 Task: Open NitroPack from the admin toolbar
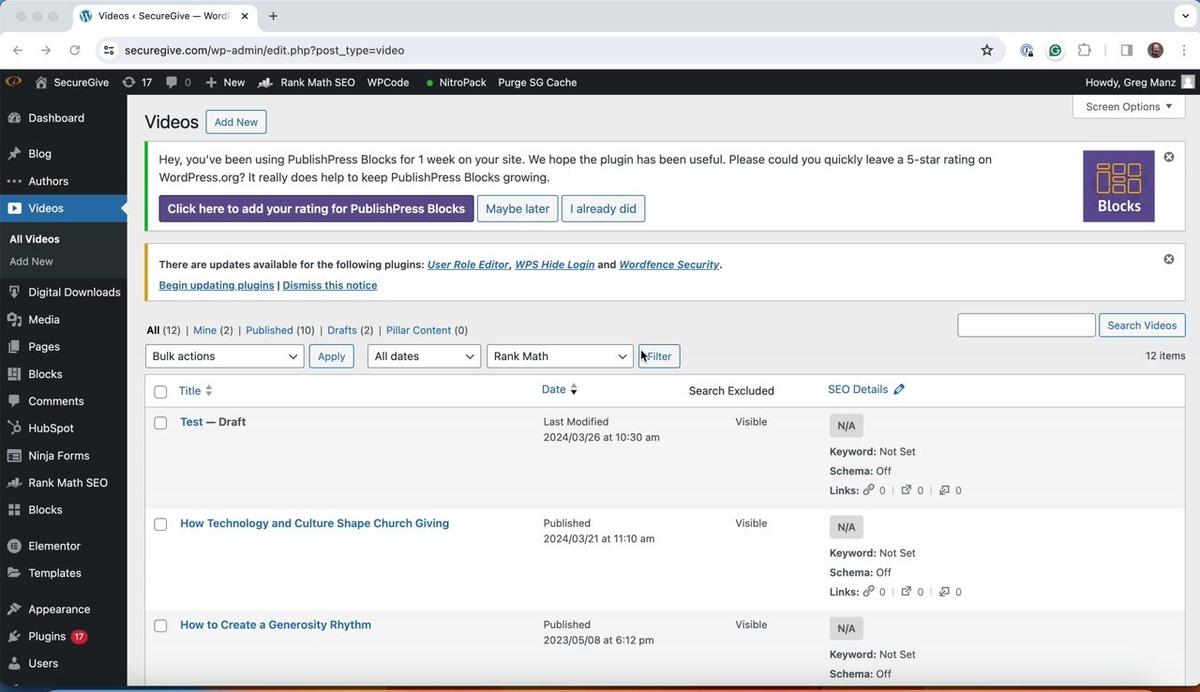[x=461, y=82]
